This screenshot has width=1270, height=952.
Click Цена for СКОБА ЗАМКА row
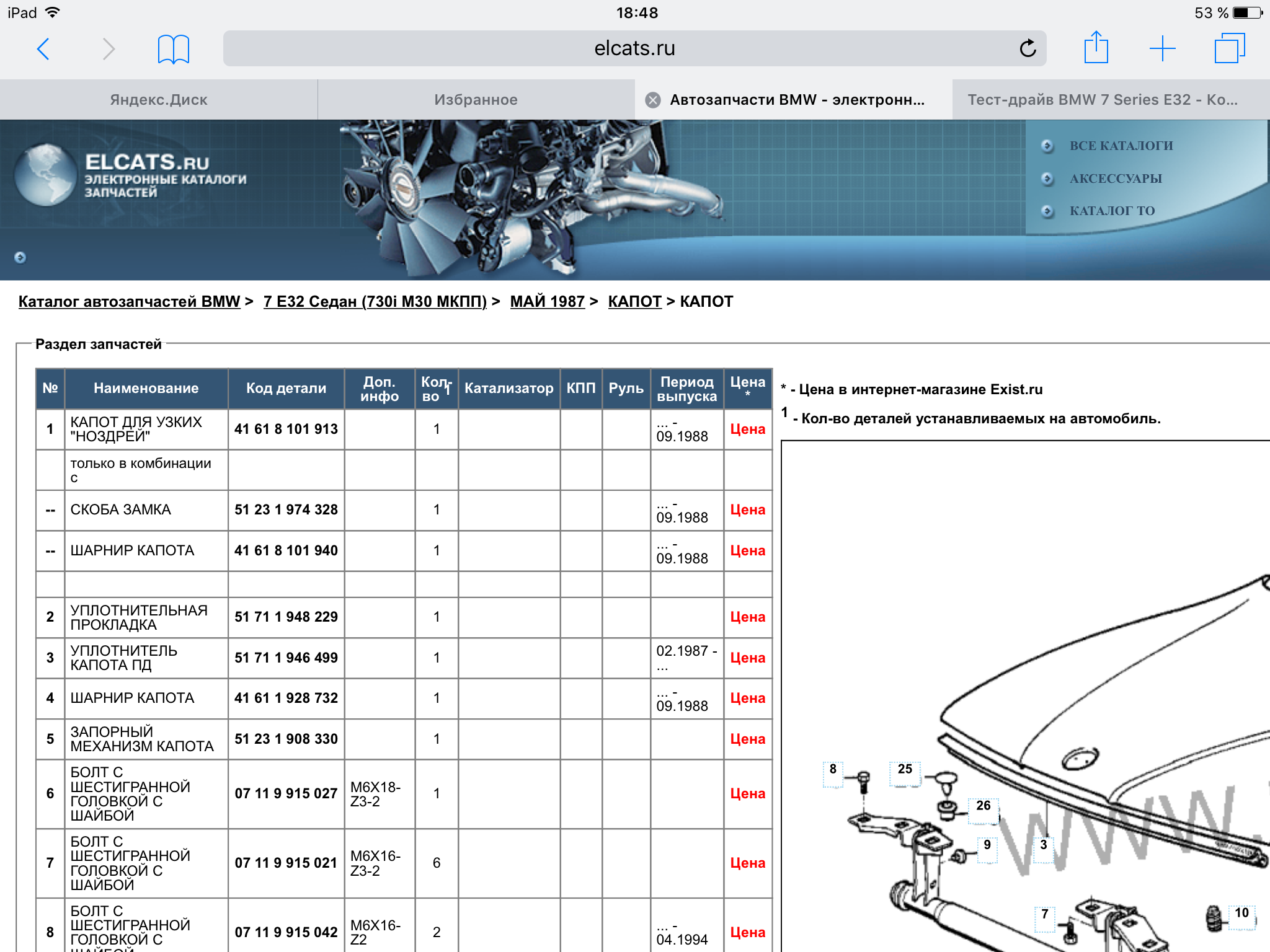click(x=747, y=509)
